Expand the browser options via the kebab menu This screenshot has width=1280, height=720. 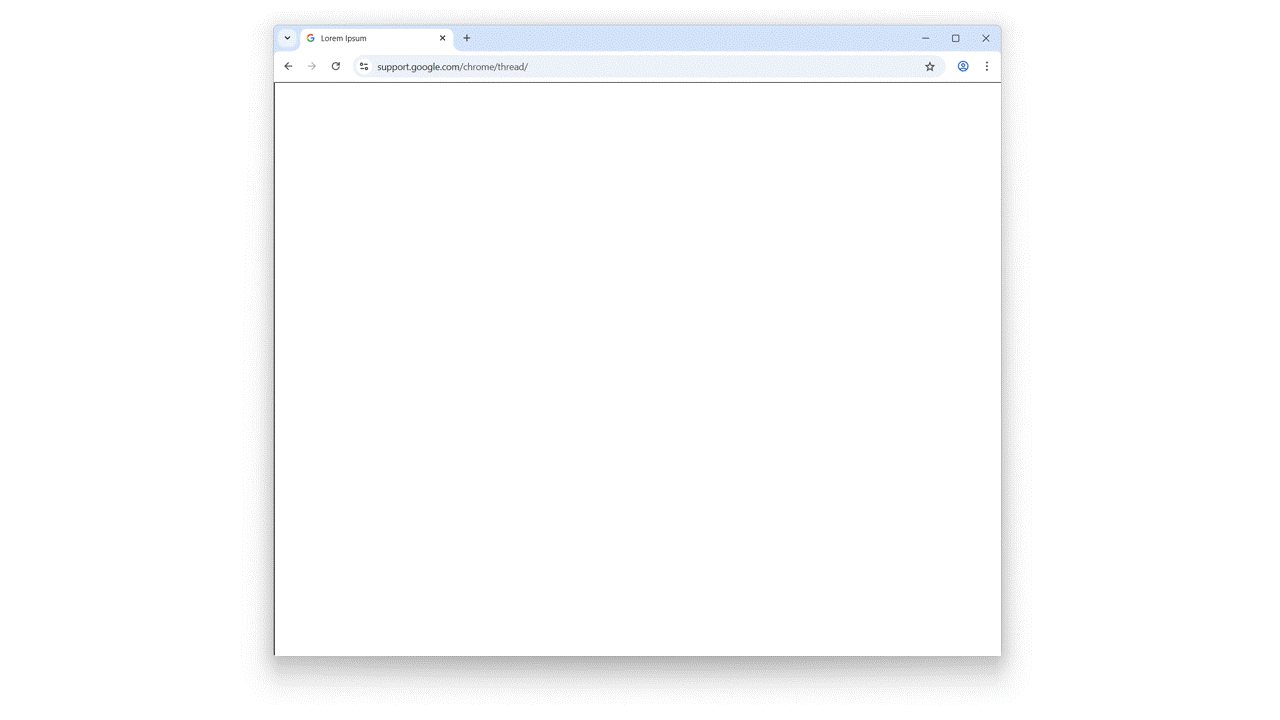coord(987,66)
